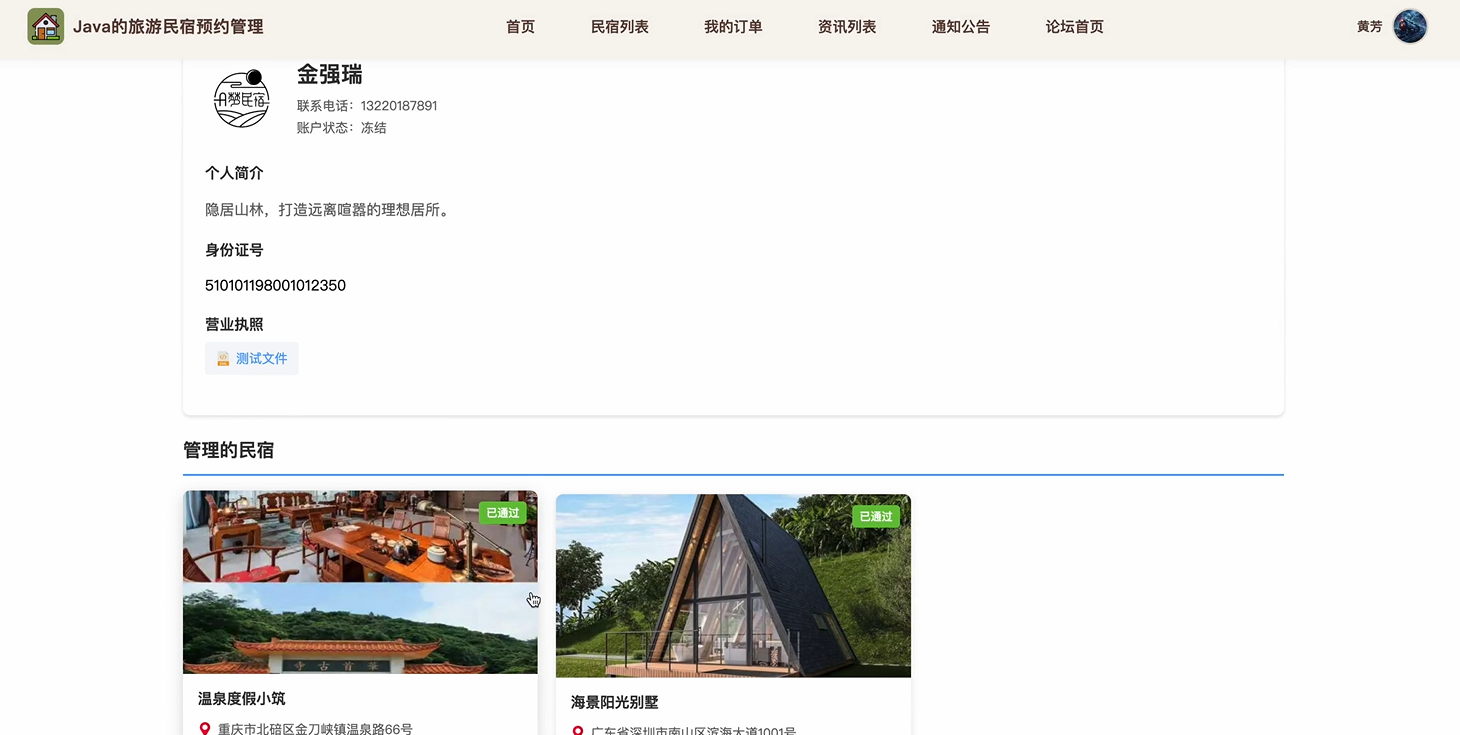
Task: Click the location pin under 温泉度假小筑
Action: [202, 727]
